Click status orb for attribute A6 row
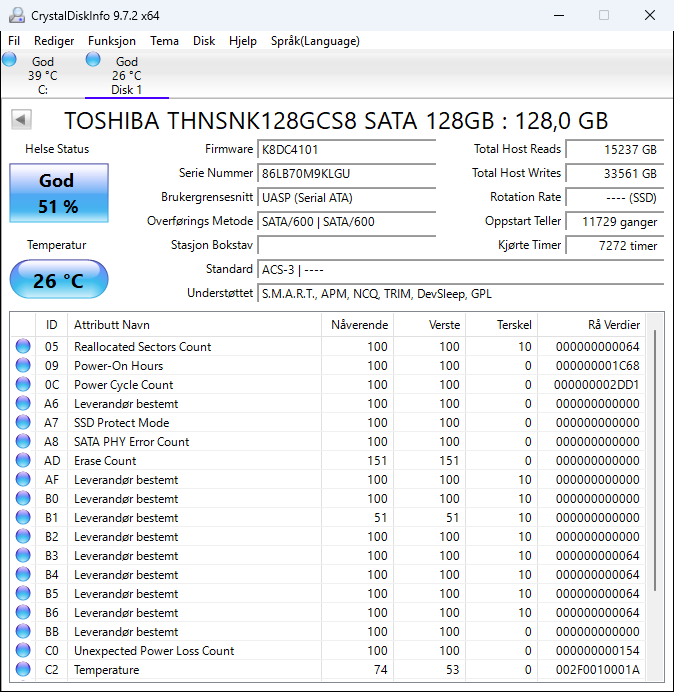 [23, 403]
